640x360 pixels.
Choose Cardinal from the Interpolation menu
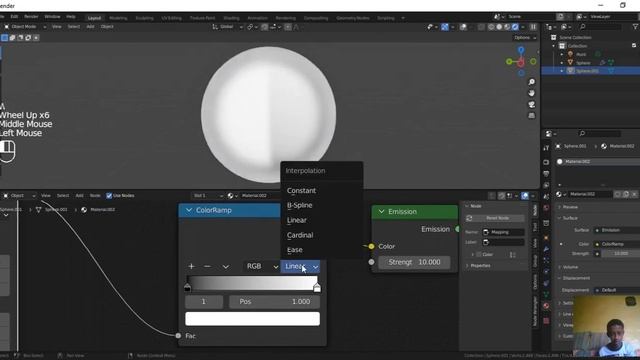[x=322, y=235]
